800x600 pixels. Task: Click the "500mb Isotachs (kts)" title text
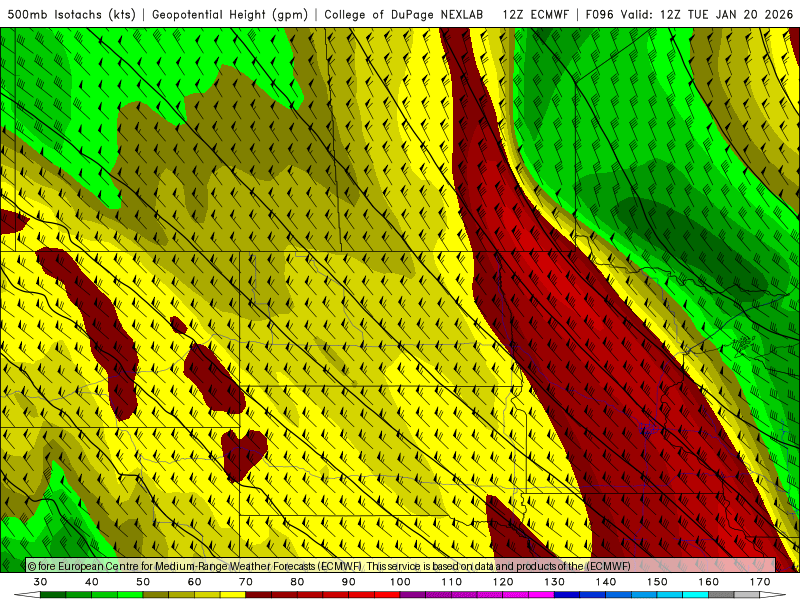pos(71,15)
